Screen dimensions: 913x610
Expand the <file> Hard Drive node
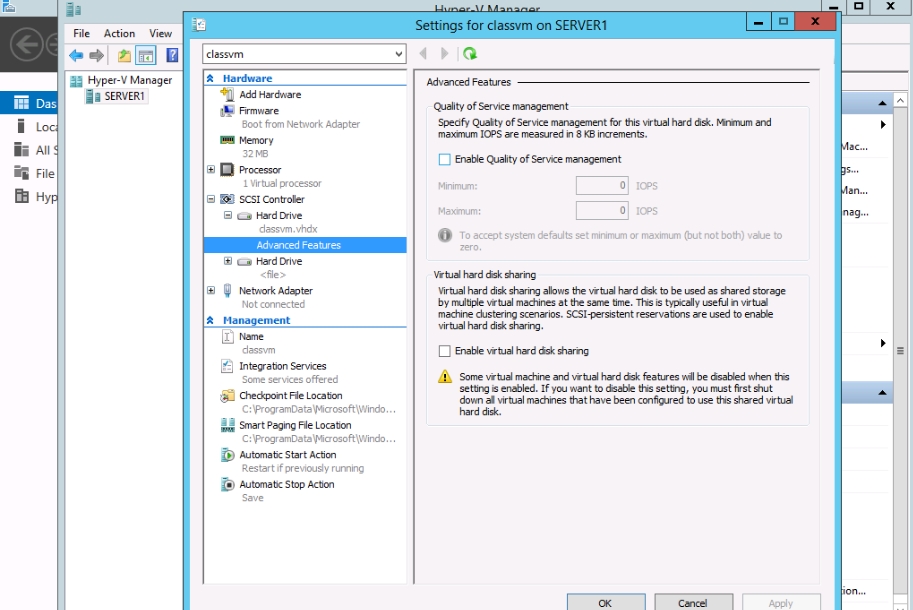(x=228, y=261)
